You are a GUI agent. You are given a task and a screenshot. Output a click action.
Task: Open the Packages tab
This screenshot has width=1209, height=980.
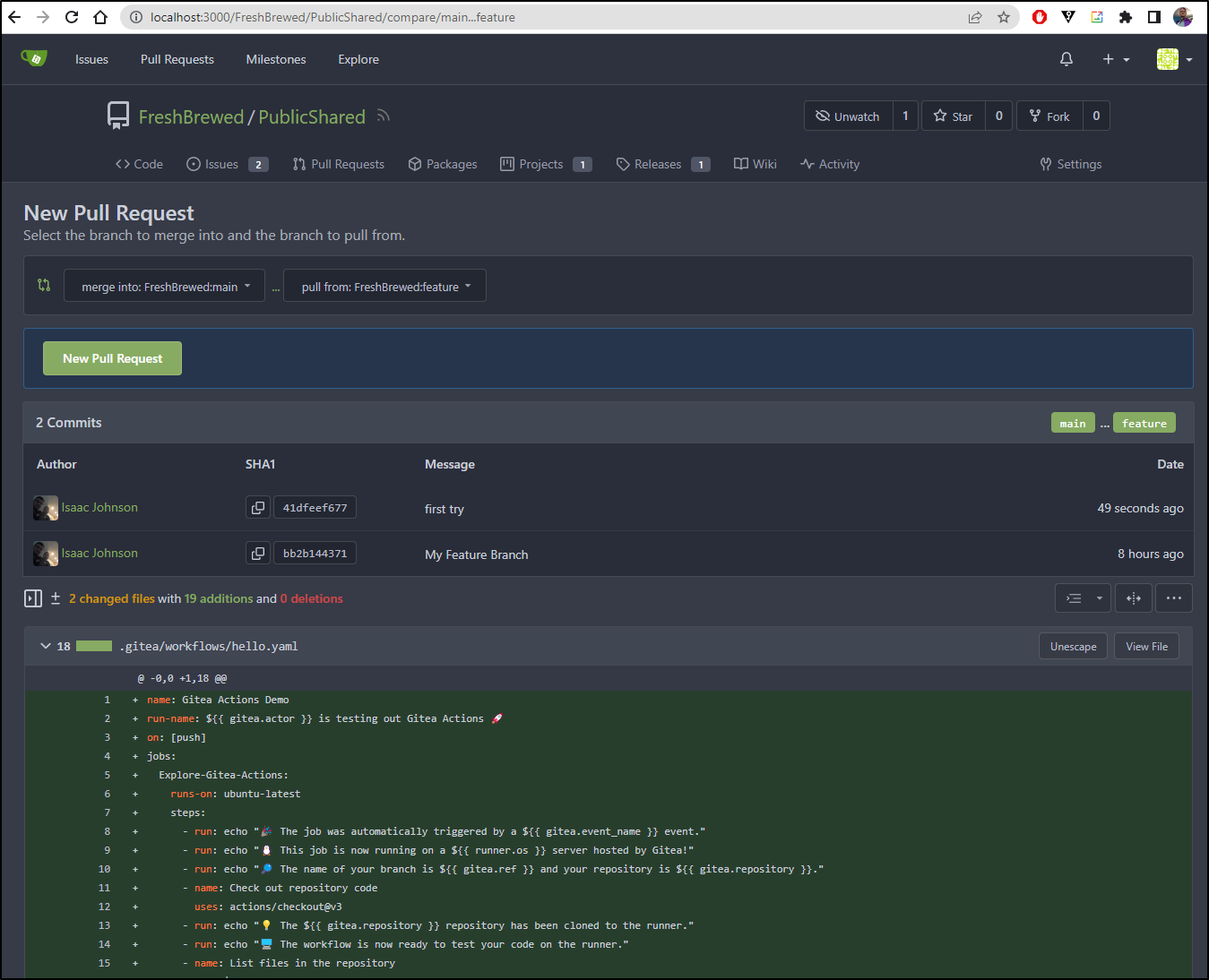click(x=443, y=164)
